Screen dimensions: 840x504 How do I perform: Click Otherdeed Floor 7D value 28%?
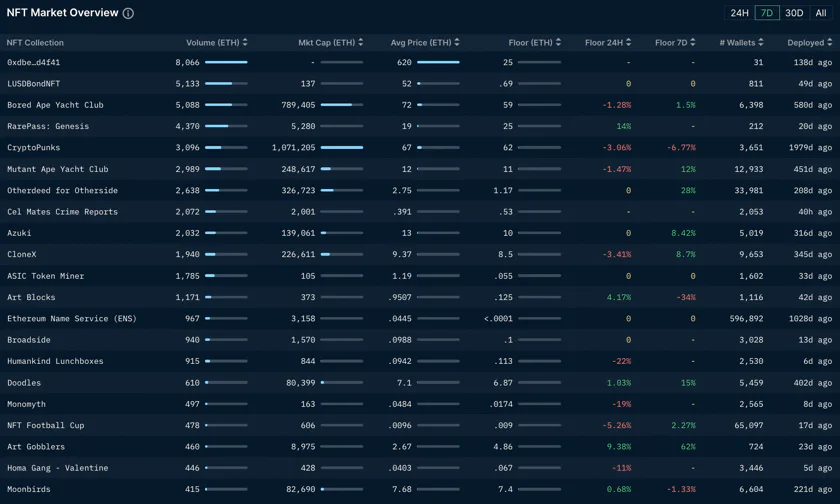[688, 190]
